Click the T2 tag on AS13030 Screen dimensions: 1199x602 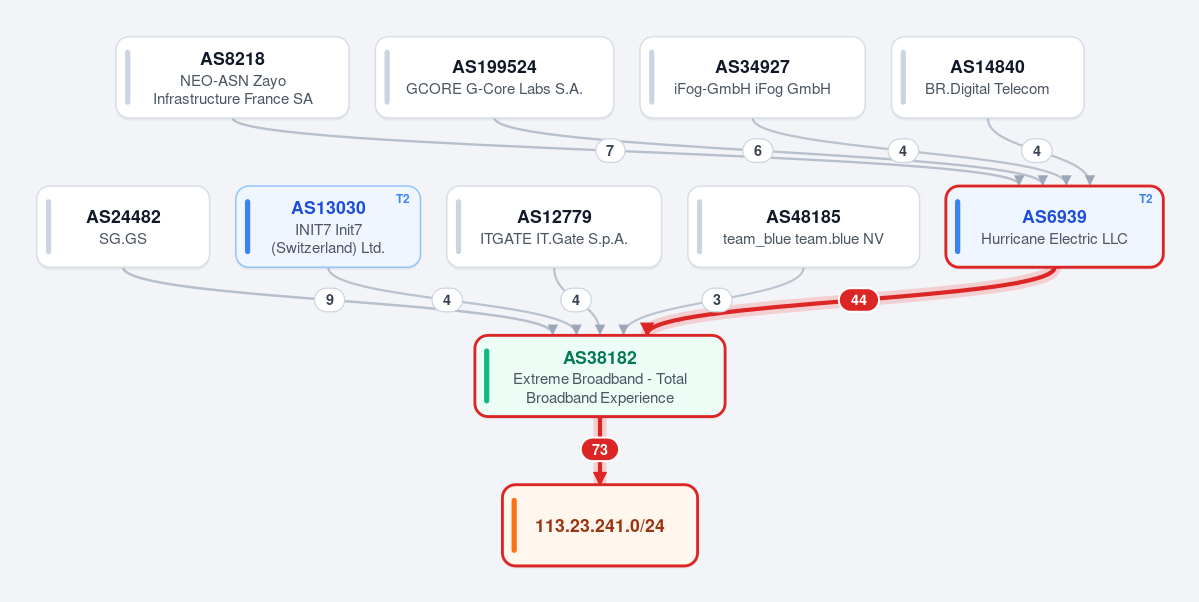403,199
